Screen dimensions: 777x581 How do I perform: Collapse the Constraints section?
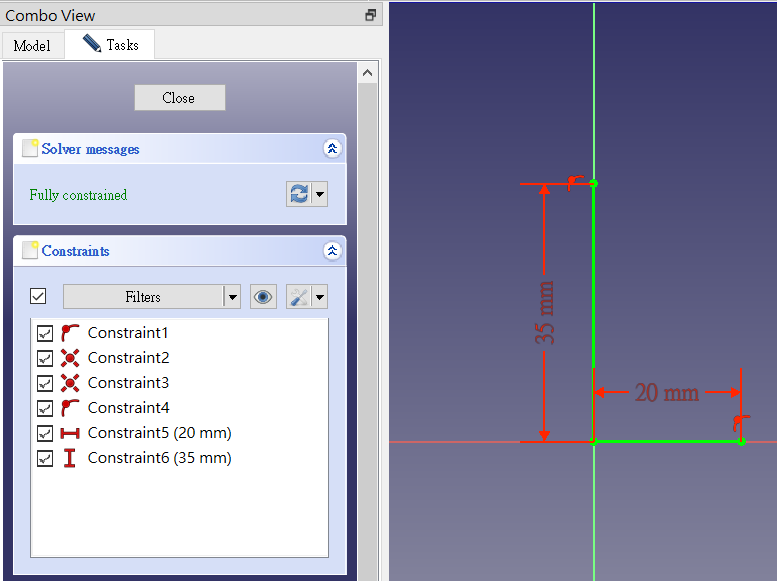tap(332, 251)
